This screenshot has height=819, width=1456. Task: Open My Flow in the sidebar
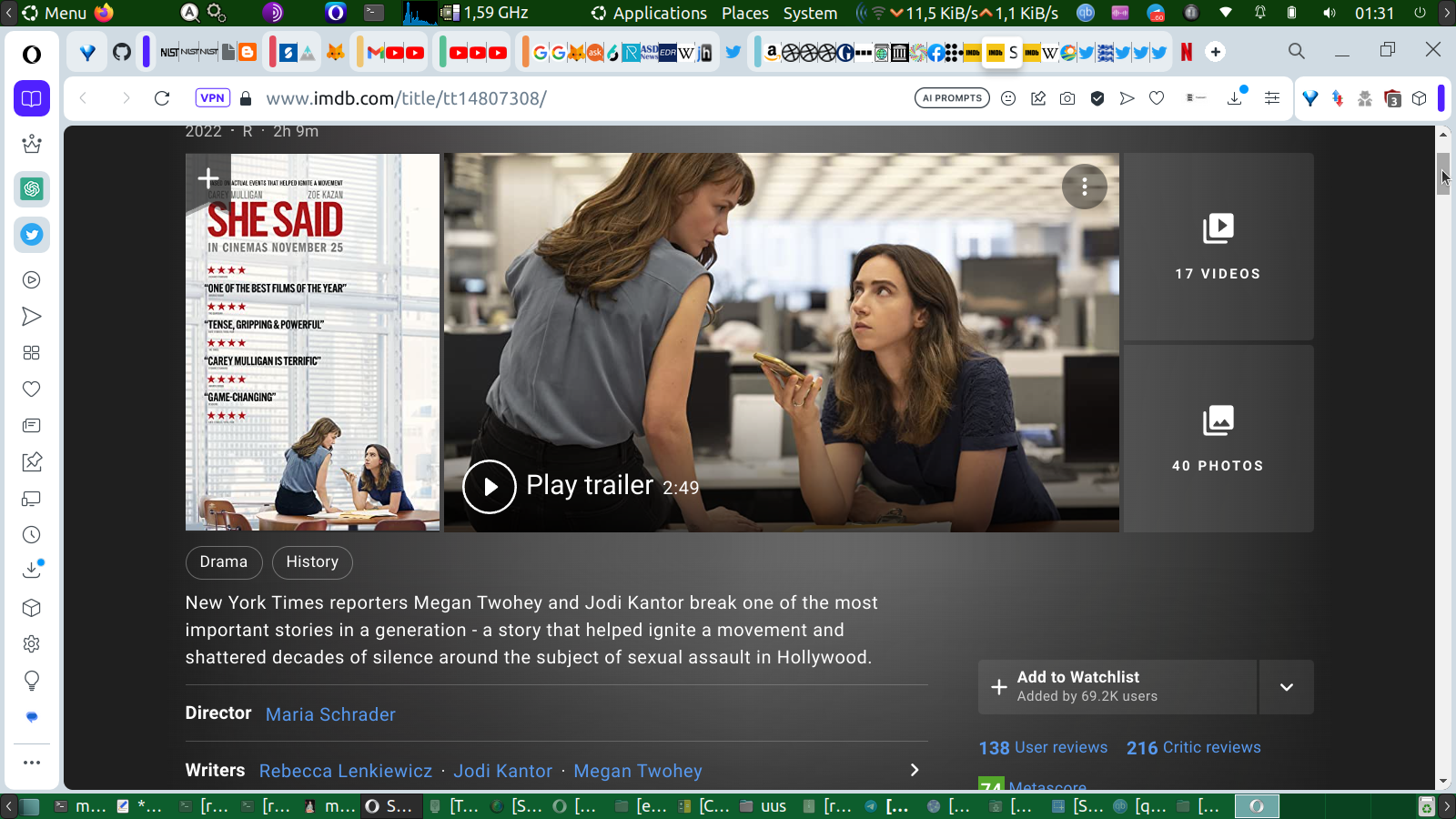click(x=32, y=317)
